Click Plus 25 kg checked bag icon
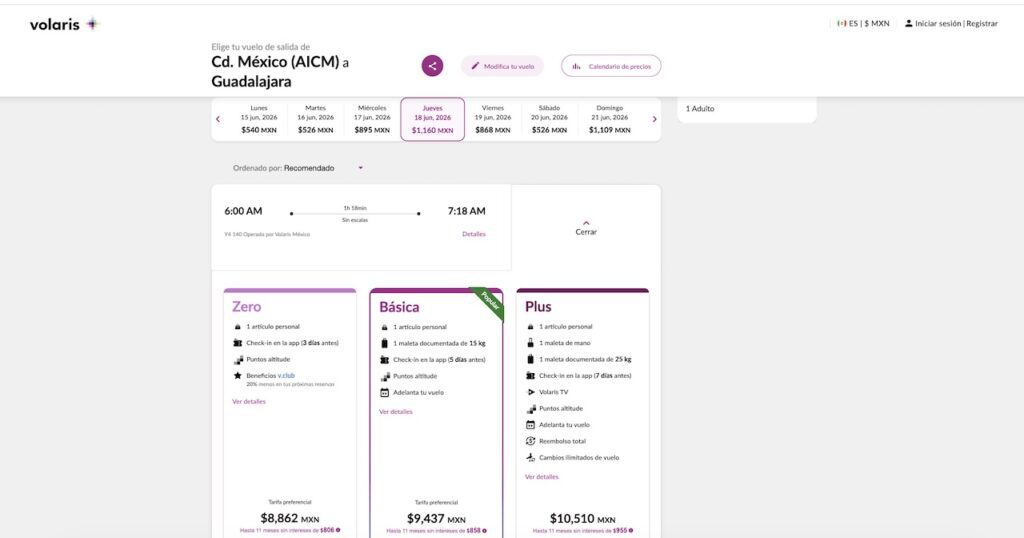Screen dimensions: 1024x538 530,359
